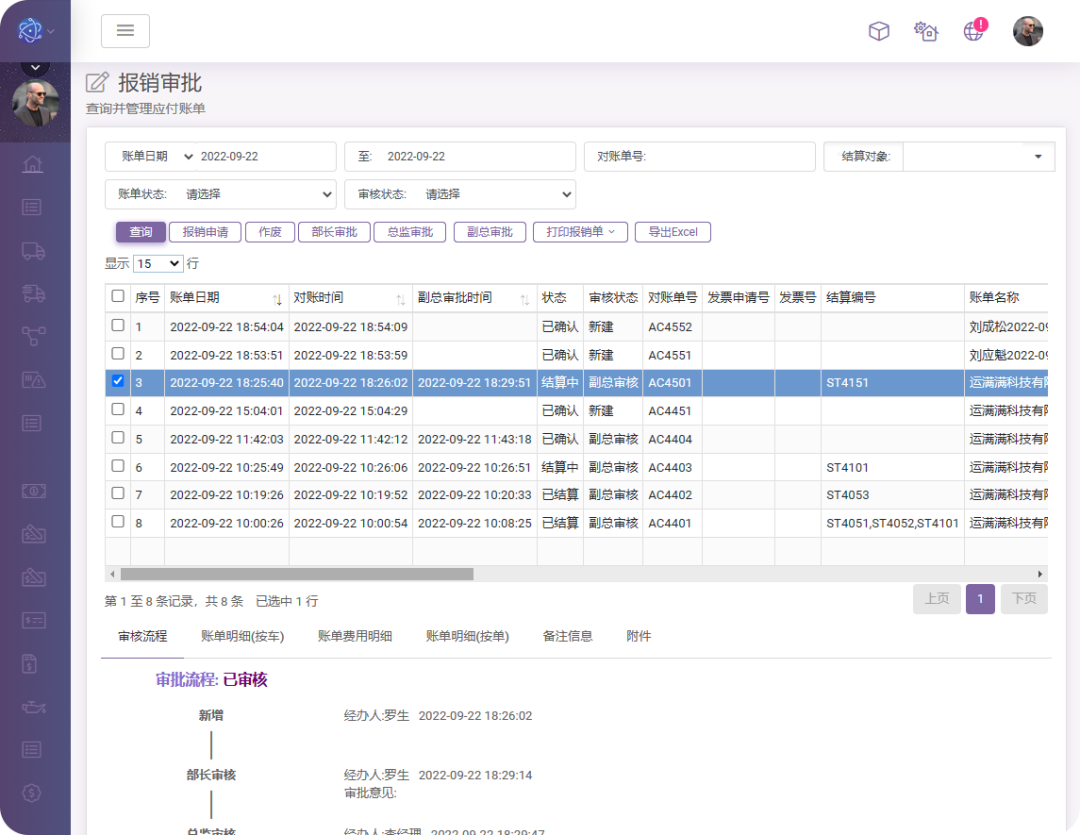The image size is (1080, 835).
Task: Switch to the 账单费用明细 tab
Action: pos(355,636)
